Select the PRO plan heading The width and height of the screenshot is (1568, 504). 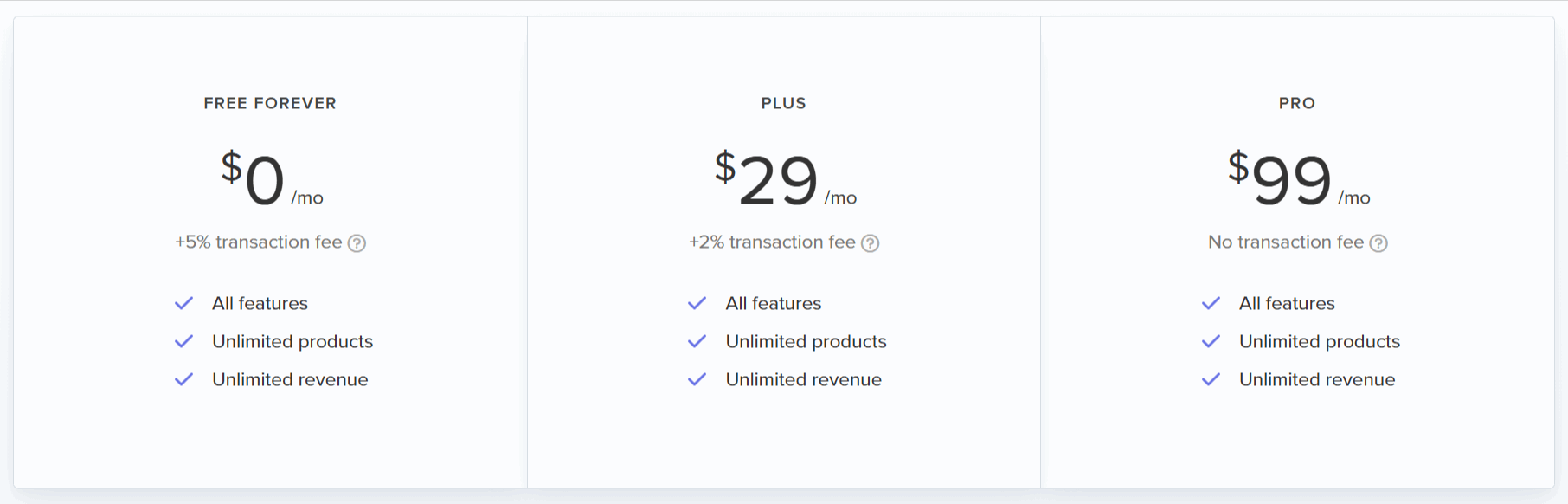click(1297, 103)
